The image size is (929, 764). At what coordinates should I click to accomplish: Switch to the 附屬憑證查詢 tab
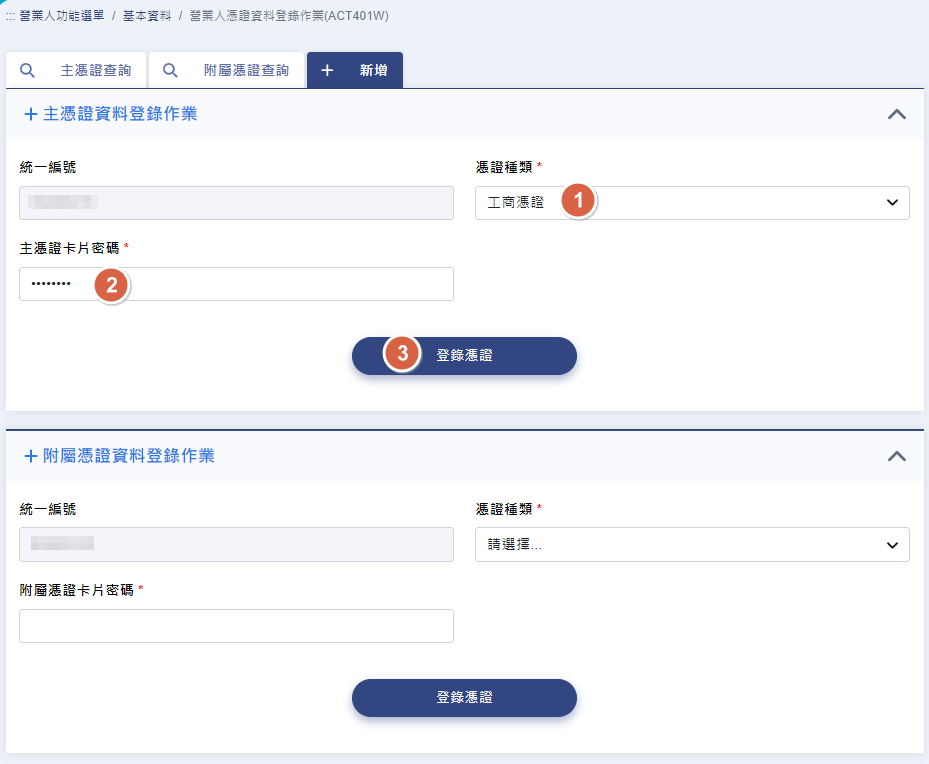[226, 70]
